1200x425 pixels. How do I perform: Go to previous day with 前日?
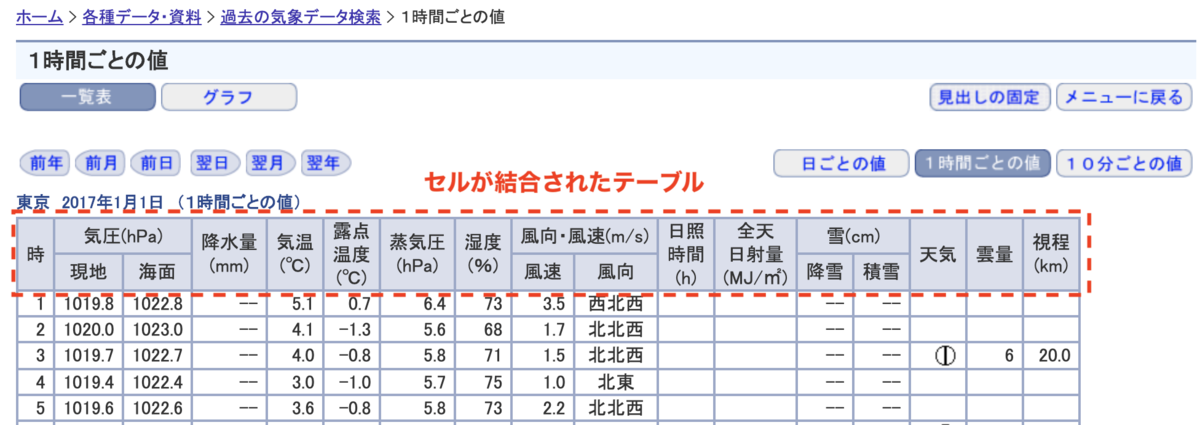pos(156,163)
